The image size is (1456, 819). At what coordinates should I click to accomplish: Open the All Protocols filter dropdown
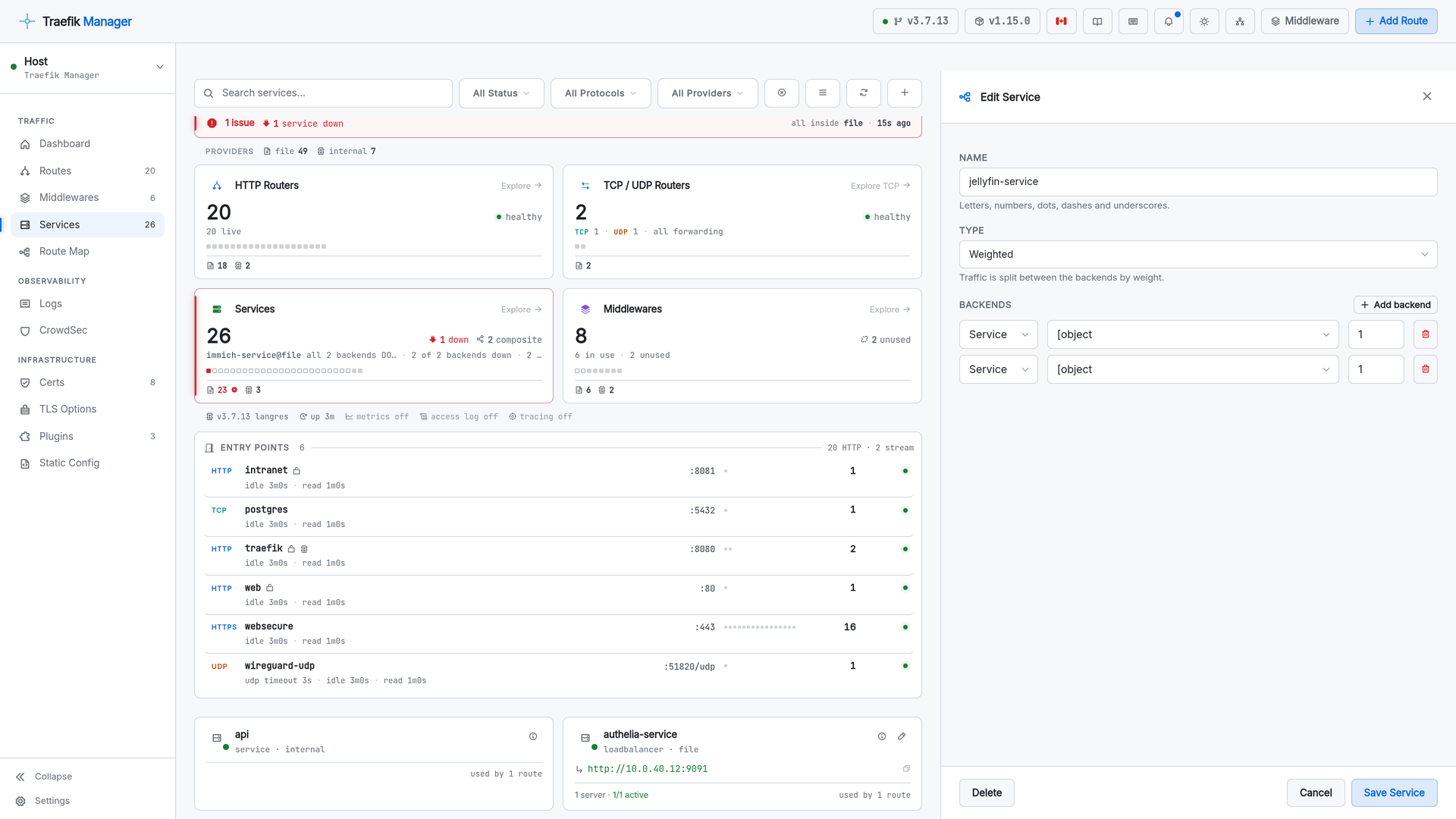(601, 93)
